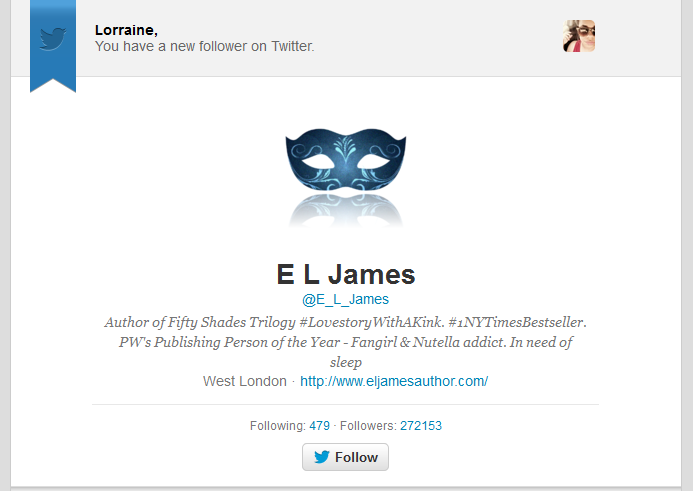Screen dimensions: 693x491
Task: Click the word 'sleep' in the bio
Action: (x=346, y=362)
